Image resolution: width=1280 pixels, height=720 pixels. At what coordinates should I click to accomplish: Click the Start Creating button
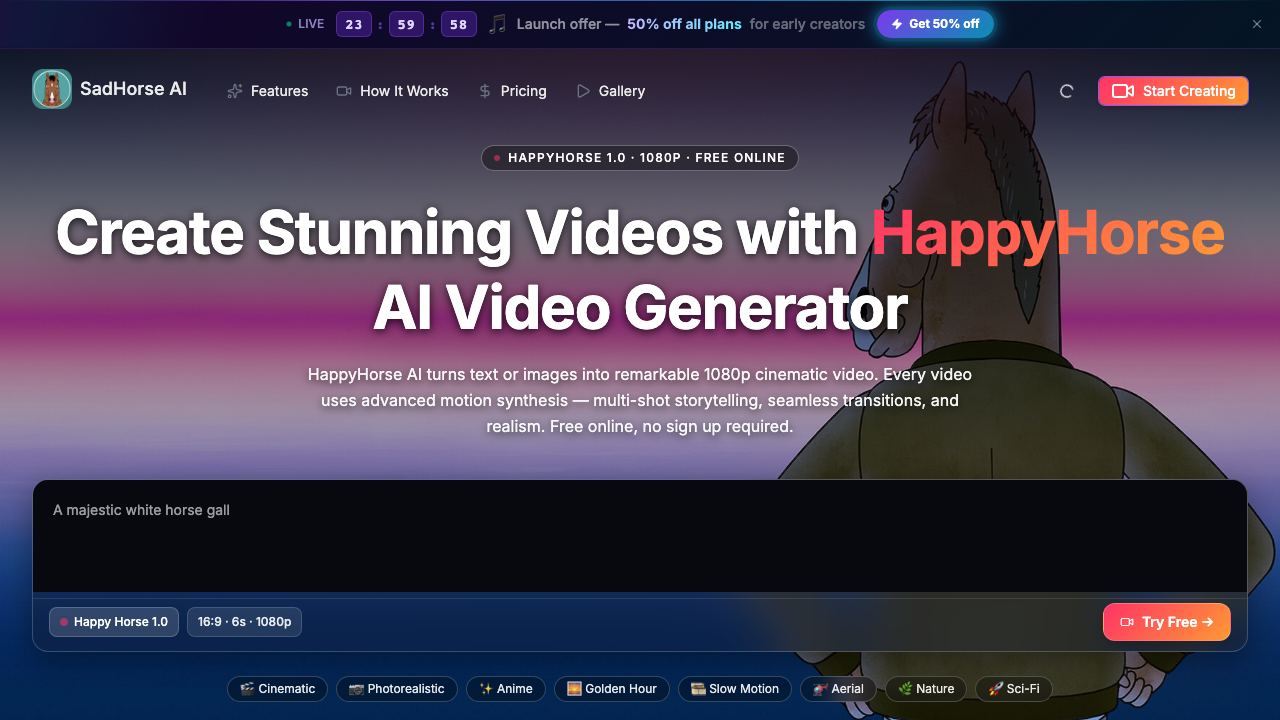coord(1173,91)
